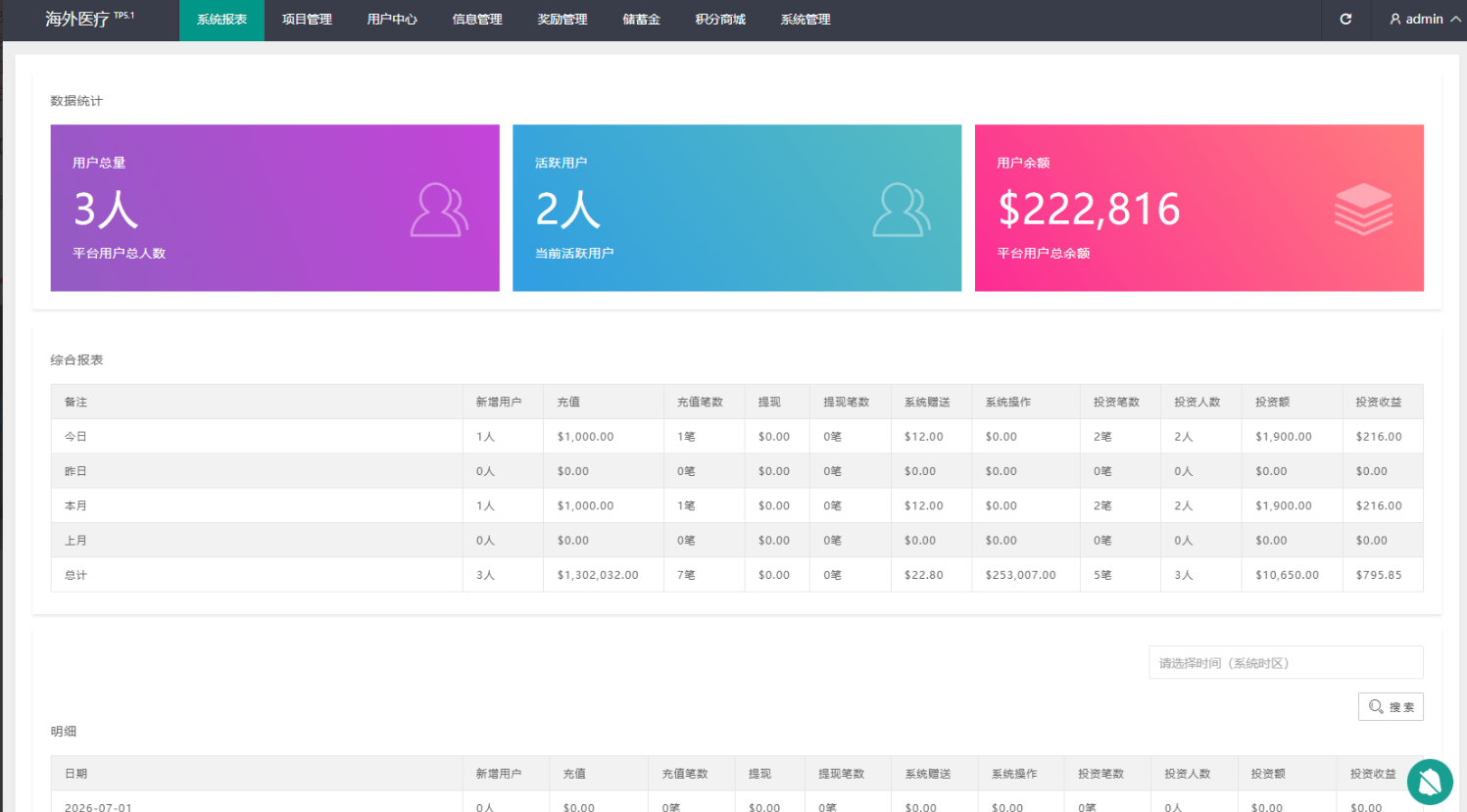Select the pink 用户余额 card
Screen dimensions: 1467x812
click(x=1199, y=208)
